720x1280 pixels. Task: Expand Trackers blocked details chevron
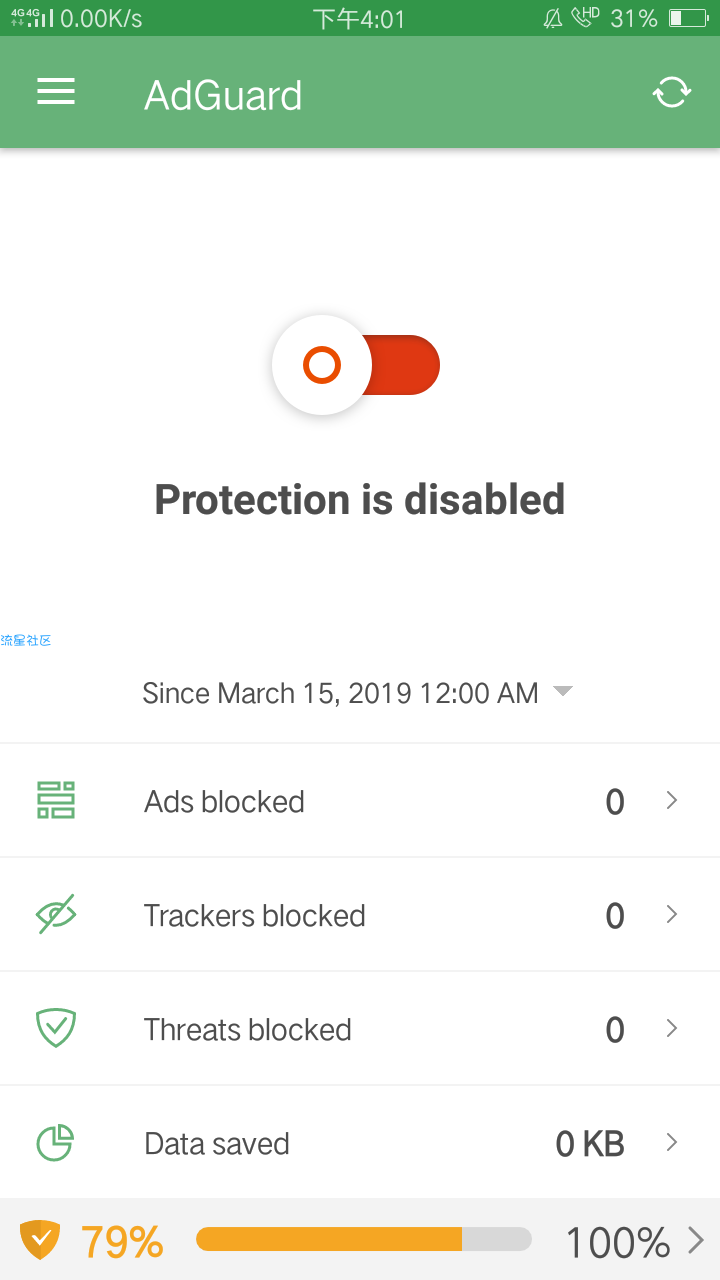coord(672,914)
